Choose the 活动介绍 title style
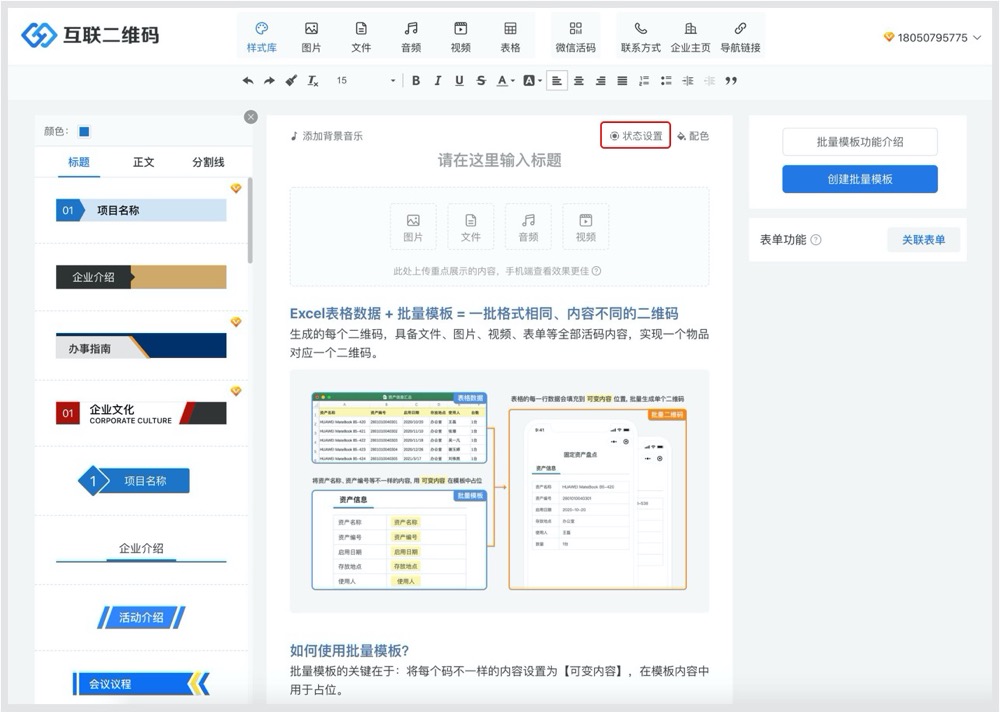Image resolution: width=1000 pixels, height=712 pixels. [141, 617]
